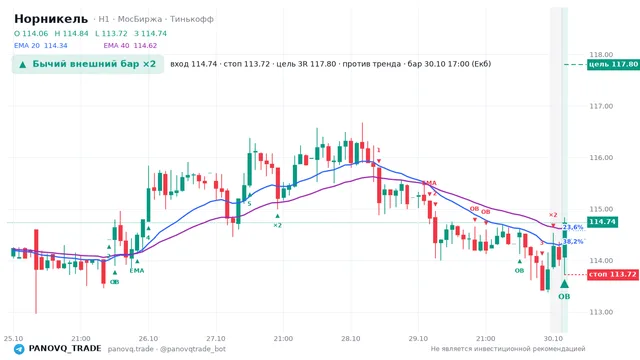This screenshot has width=640, height=360.
Task: Click the Telegram icon beside PANOVQ_TRADE
Action: click(19, 349)
